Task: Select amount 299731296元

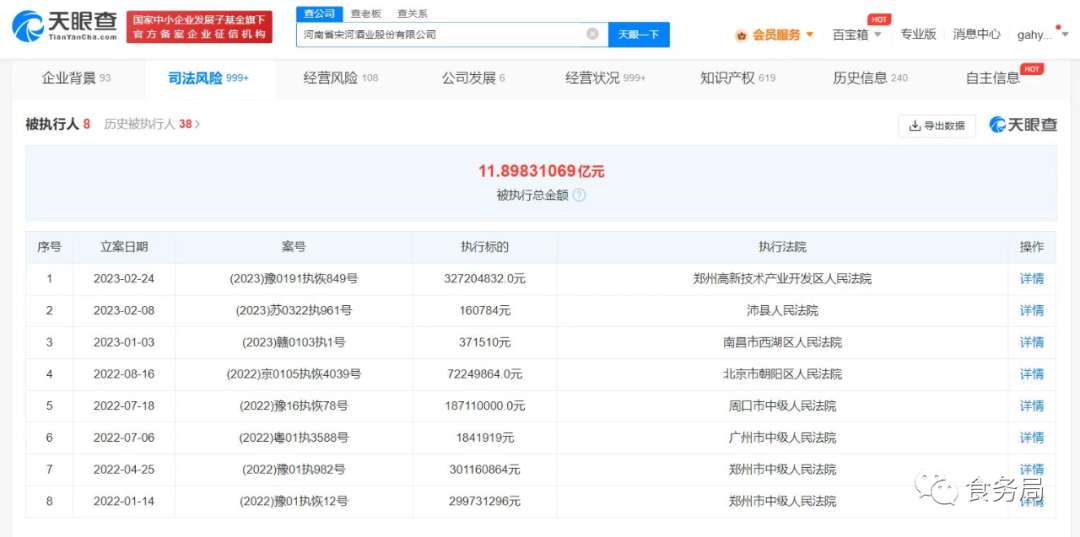Action: click(485, 501)
